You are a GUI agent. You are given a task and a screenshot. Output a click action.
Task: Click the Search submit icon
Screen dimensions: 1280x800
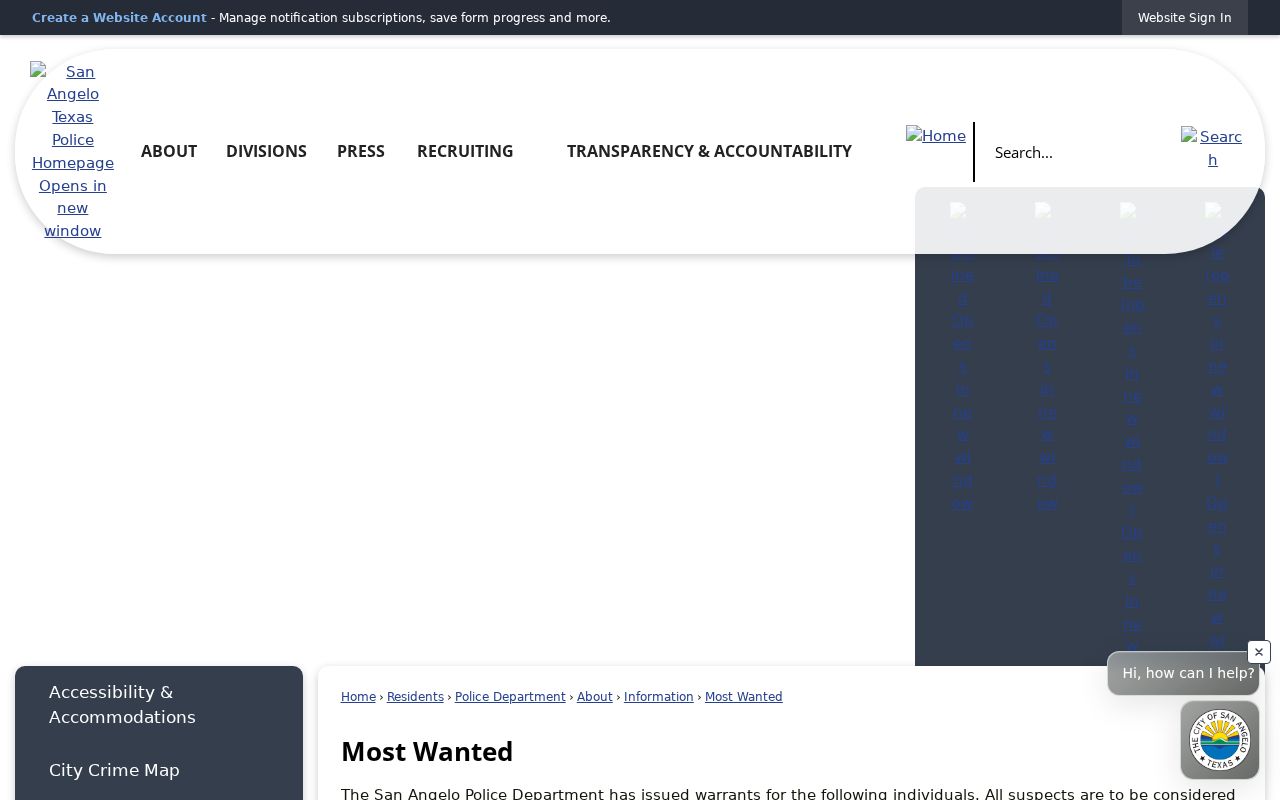click(x=1212, y=148)
